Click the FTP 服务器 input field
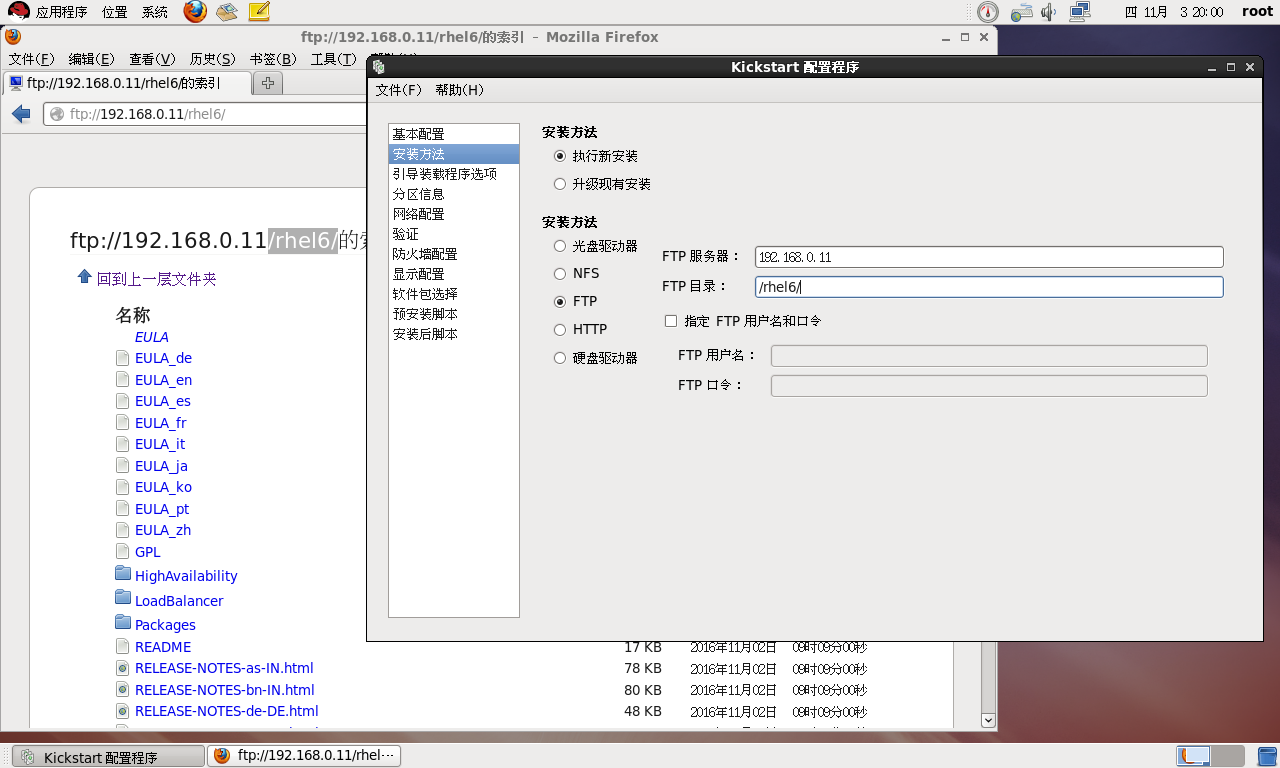Image resolution: width=1280 pixels, height=768 pixels. (x=989, y=257)
